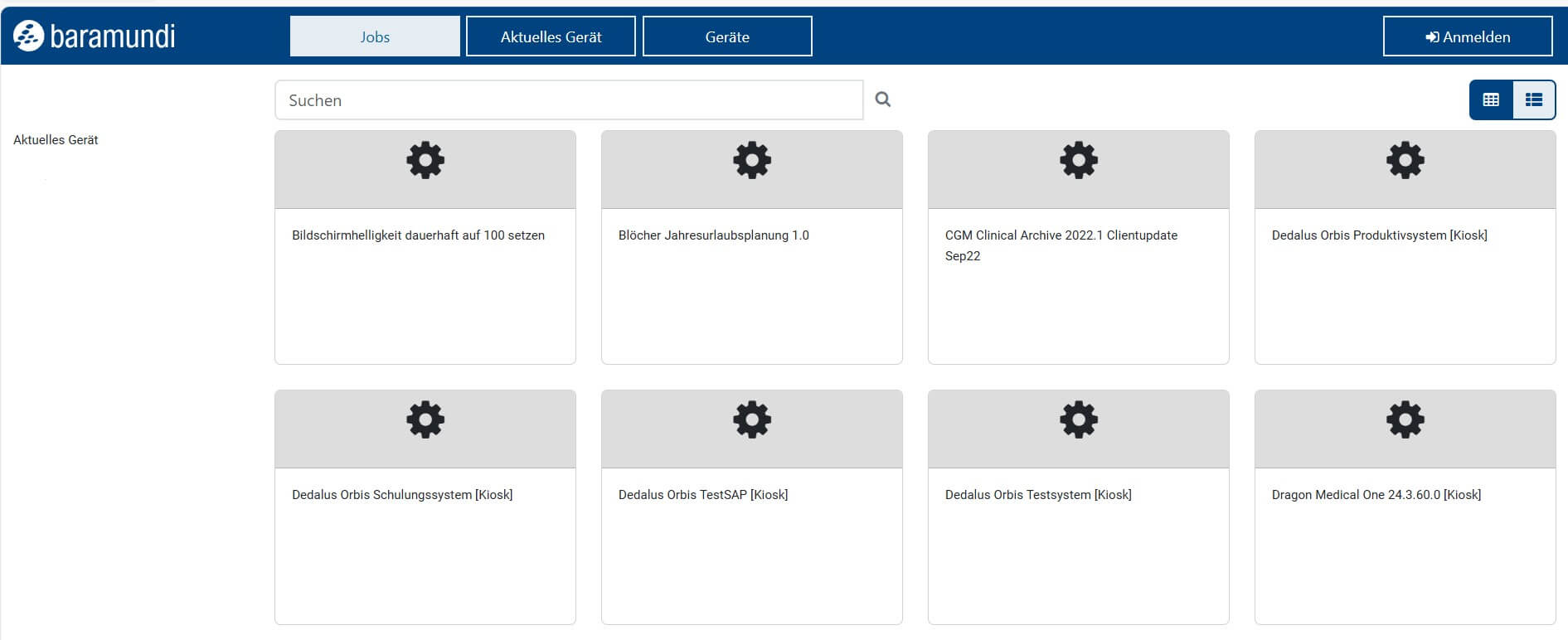Click gear icon of Orbis Schulungssystem job

point(425,419)
